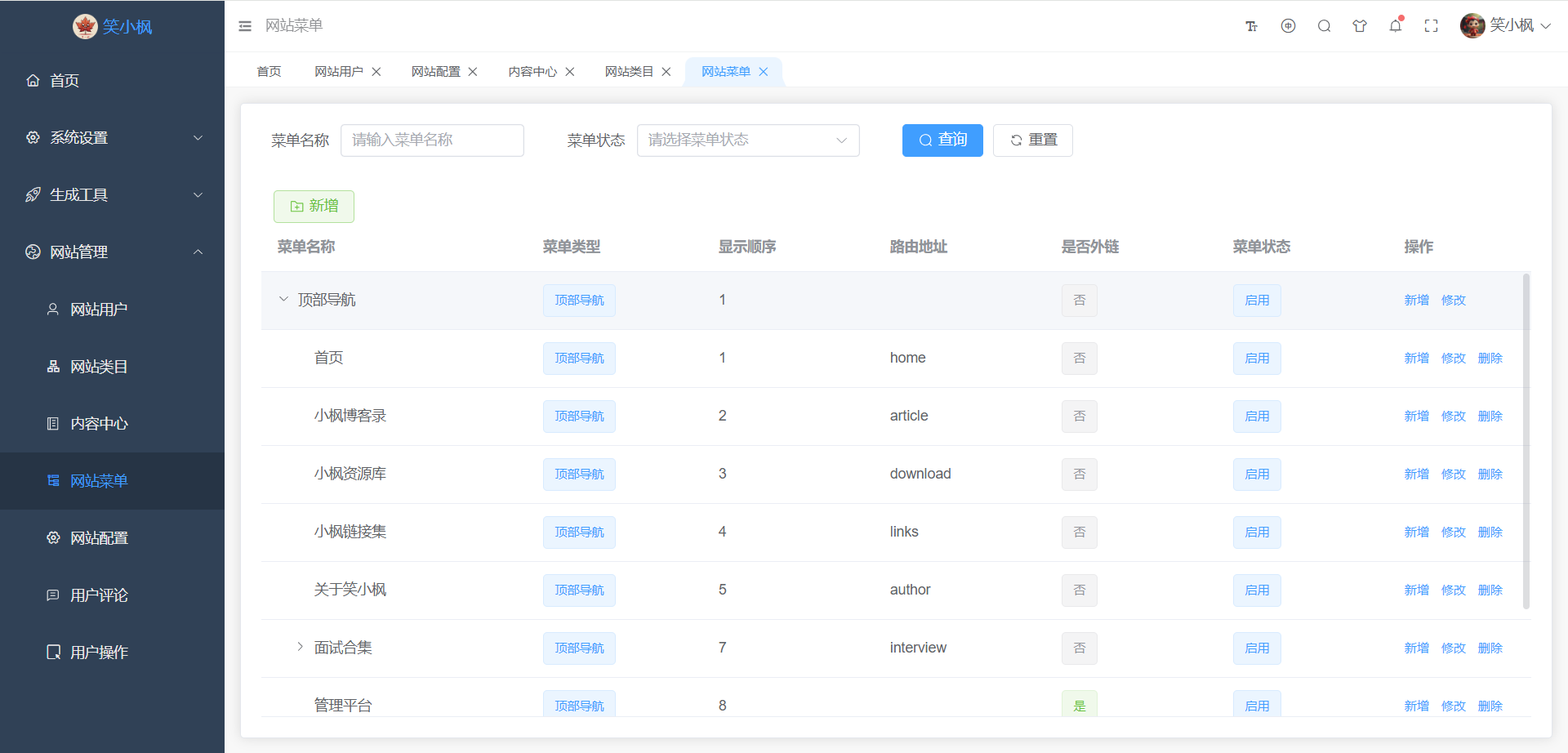Click the 生成工具 rocket icon
1568x753 pixels.
point(33,194)
